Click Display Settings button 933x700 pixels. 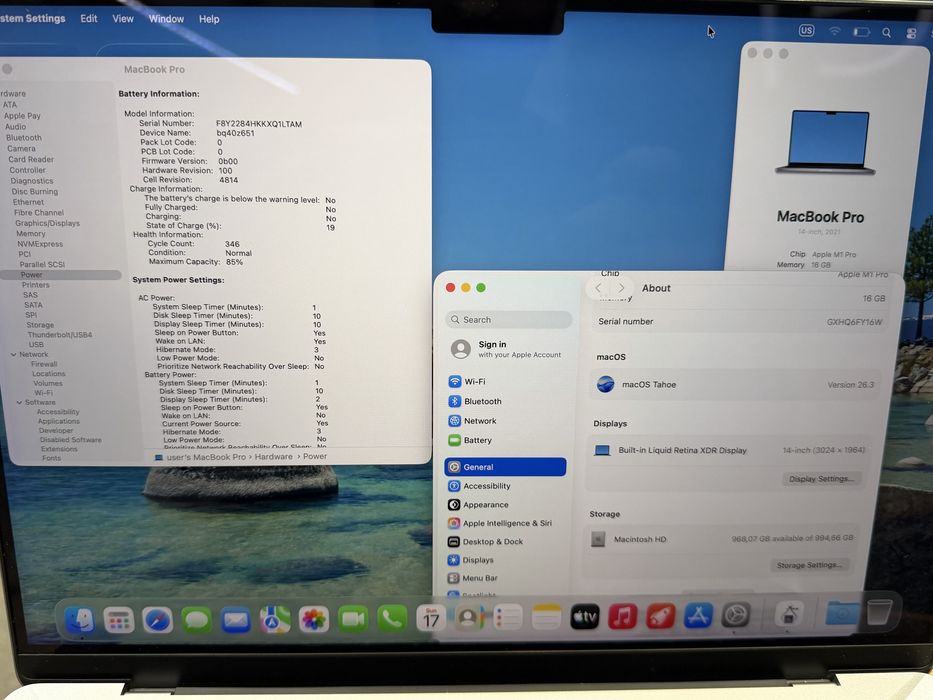pos(821,479)
